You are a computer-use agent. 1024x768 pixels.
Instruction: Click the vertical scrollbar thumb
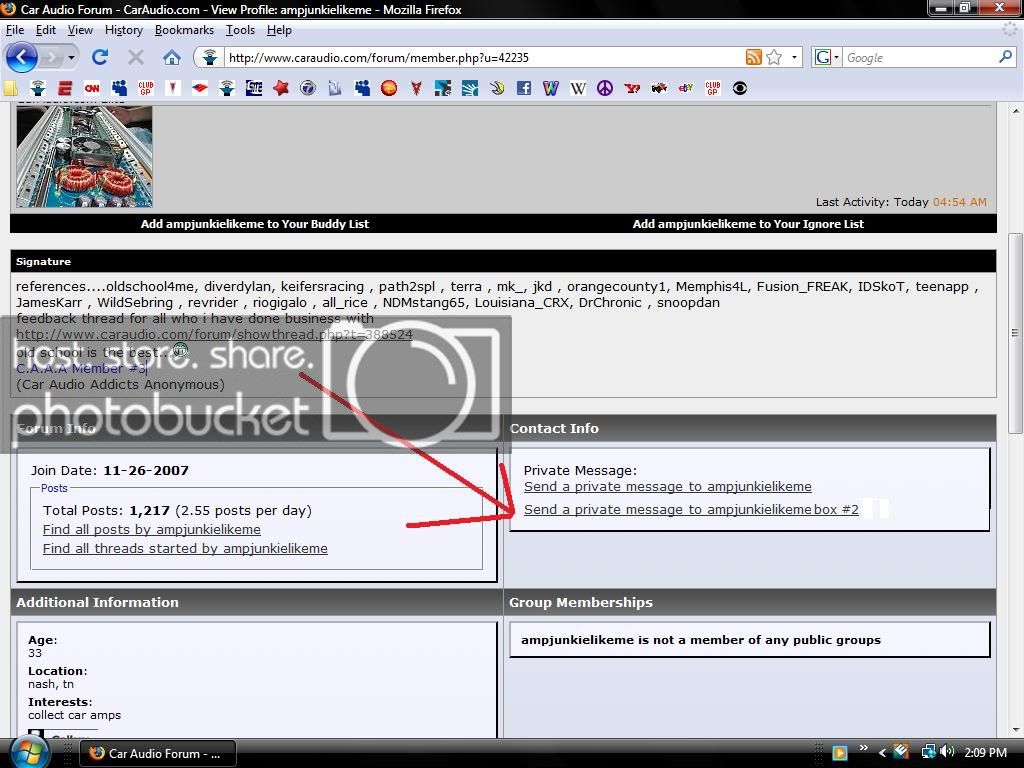coord(1015,333)
